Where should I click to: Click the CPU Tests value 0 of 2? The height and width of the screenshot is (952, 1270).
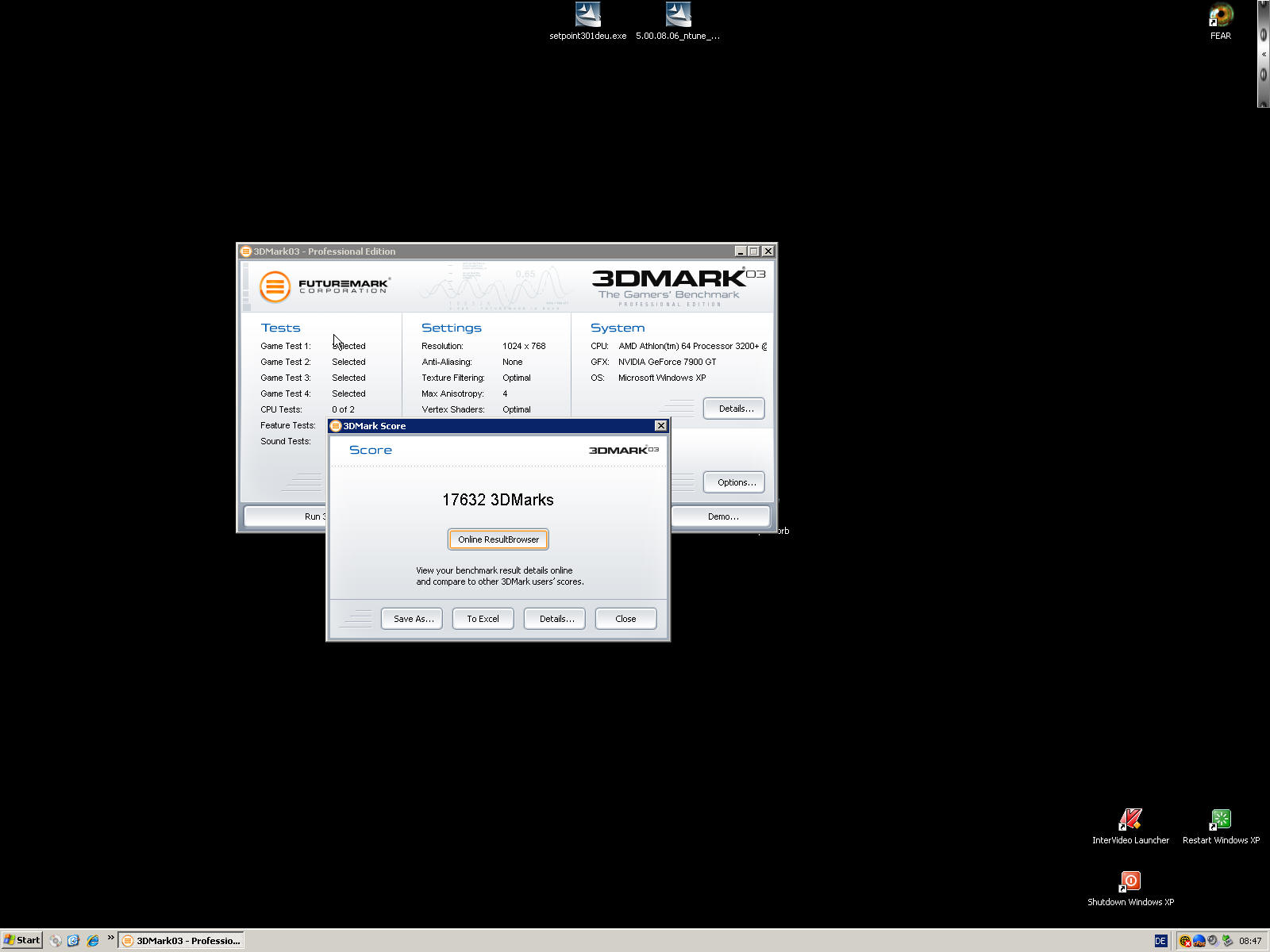[x=343, y=409]
